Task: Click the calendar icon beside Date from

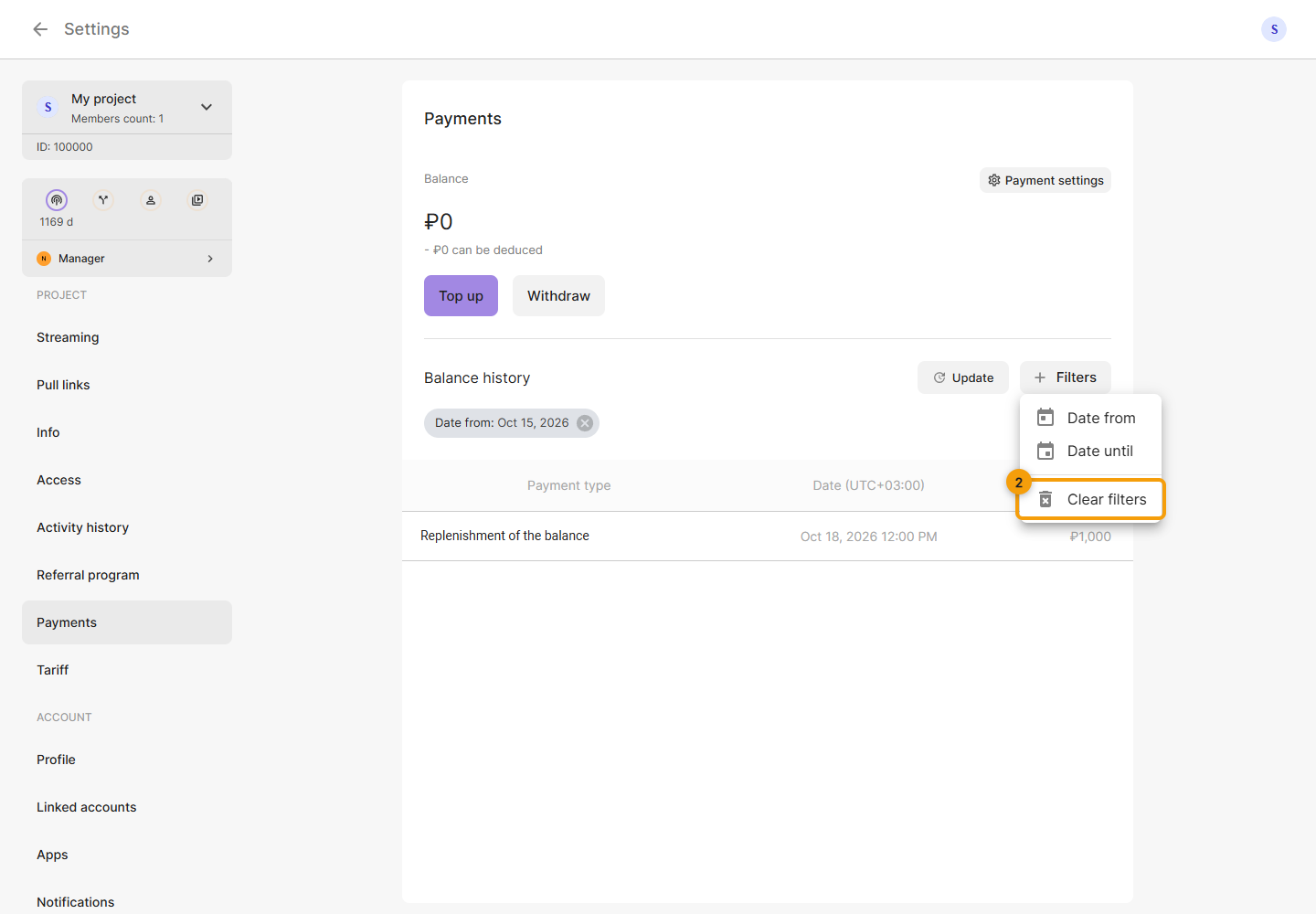Action: pyautogui.click(x=1045, y=418)
